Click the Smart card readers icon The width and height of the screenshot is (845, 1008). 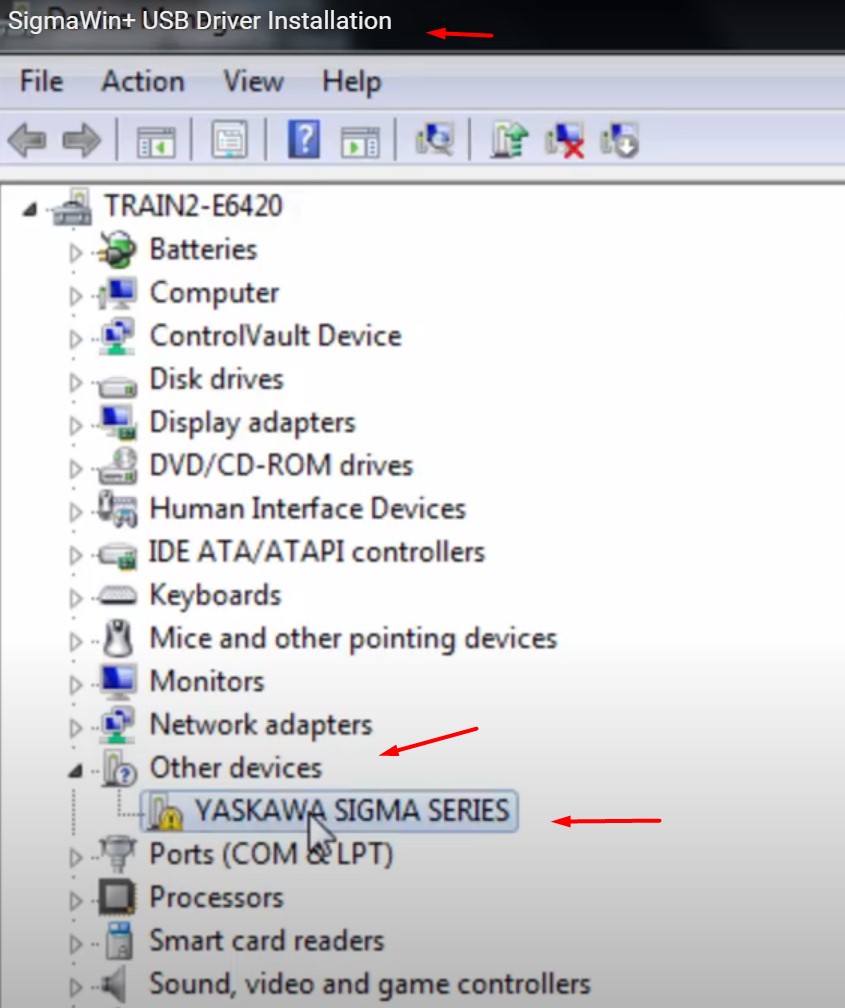118,940
